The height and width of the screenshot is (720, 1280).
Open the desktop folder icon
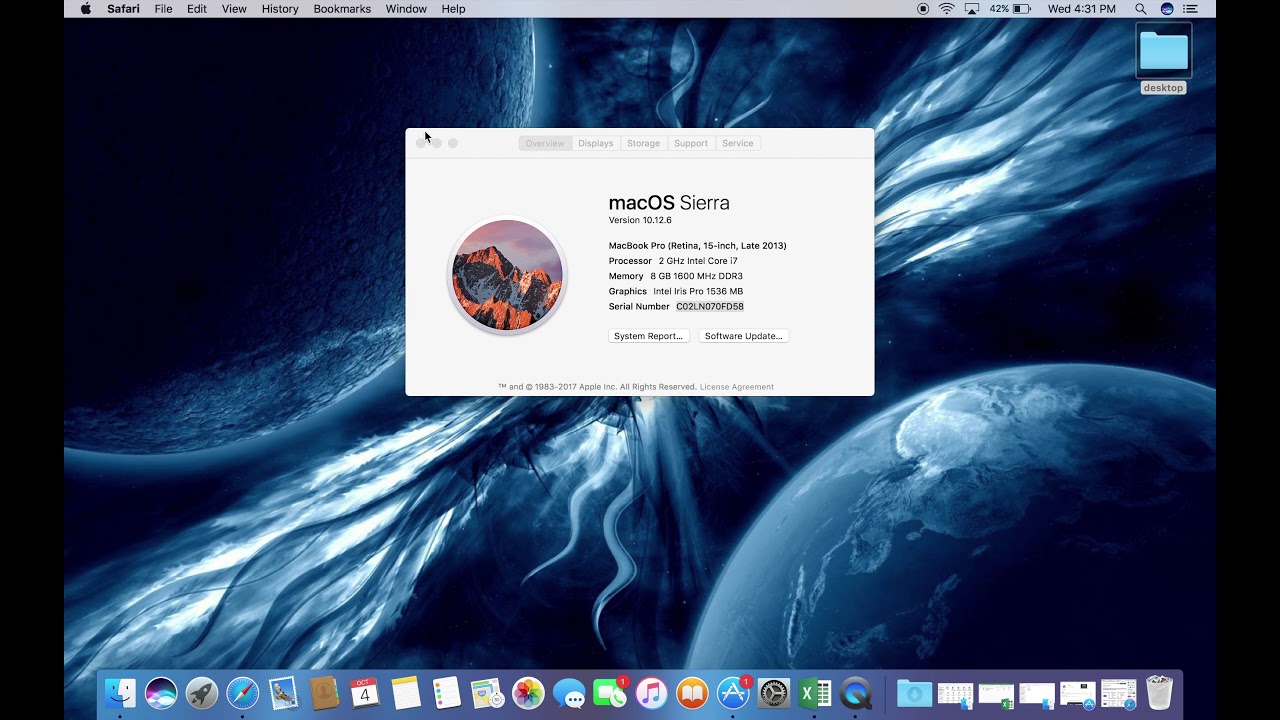tap(1163, 51)
